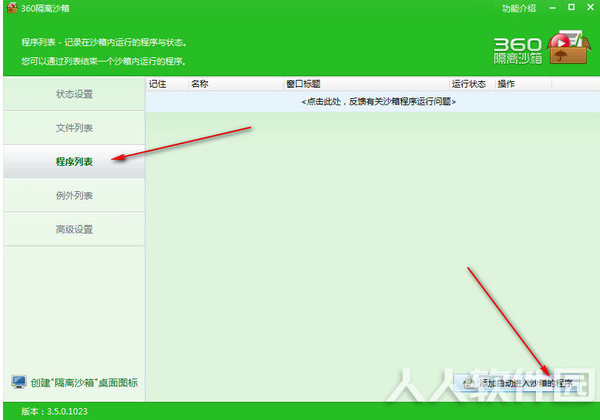Click the 操作 column header
Screen dimensions: 600x420
[x=523, y=84]
